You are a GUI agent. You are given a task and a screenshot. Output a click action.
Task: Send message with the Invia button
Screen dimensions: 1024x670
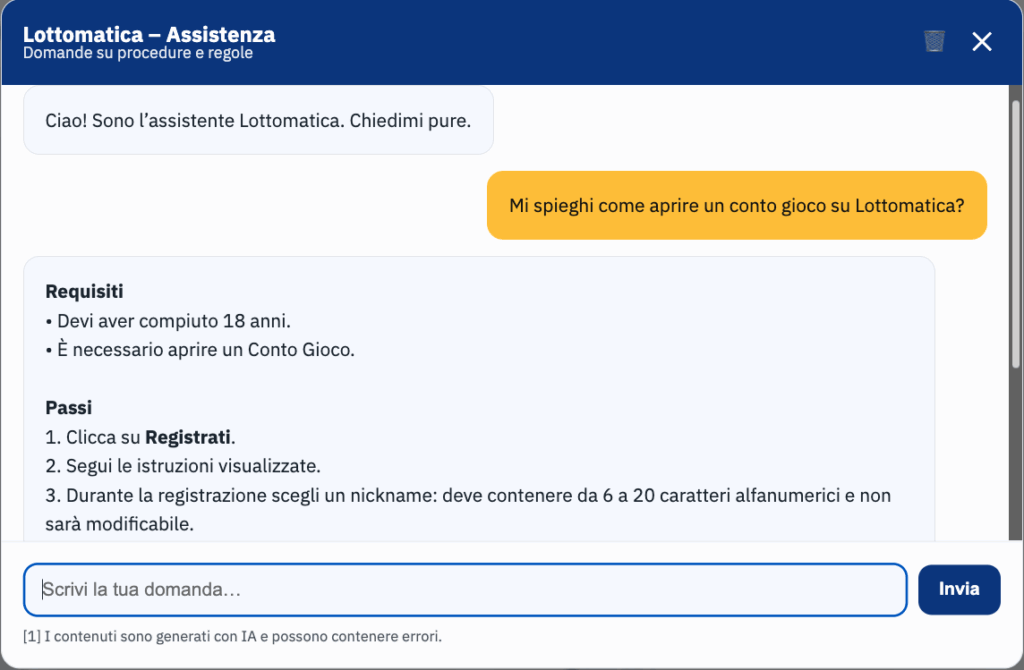[959, 589]
